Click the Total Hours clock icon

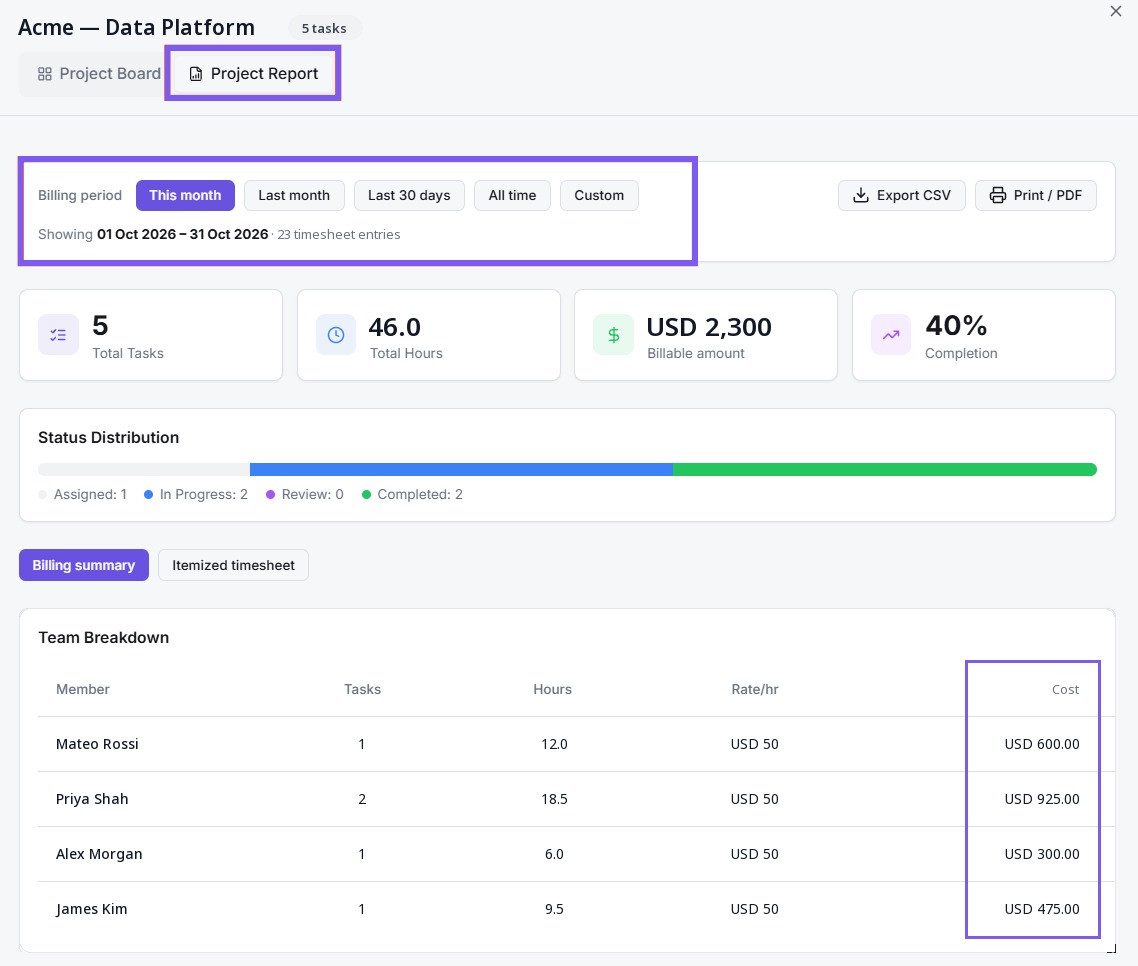[x=335, y=335]
